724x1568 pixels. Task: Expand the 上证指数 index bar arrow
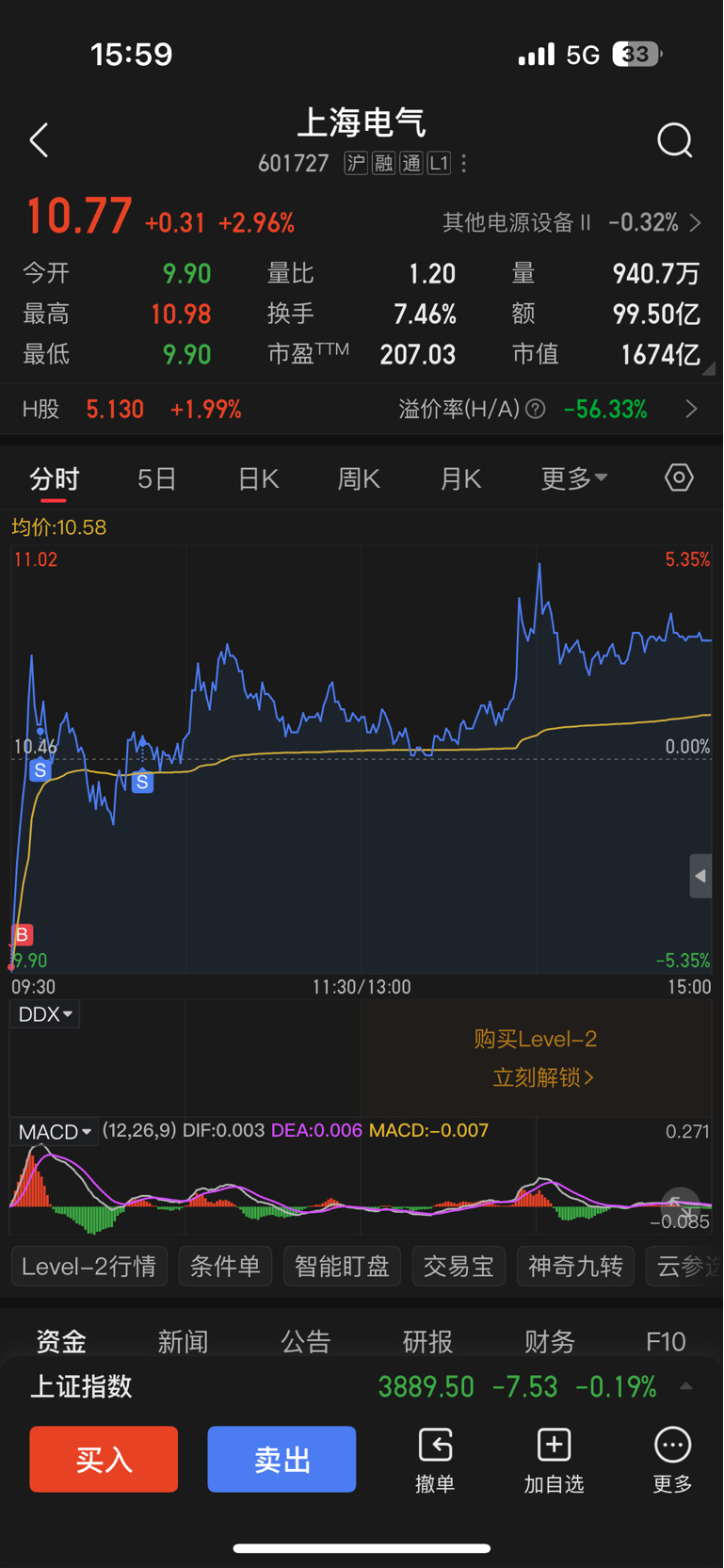(x=686, y=1386)
